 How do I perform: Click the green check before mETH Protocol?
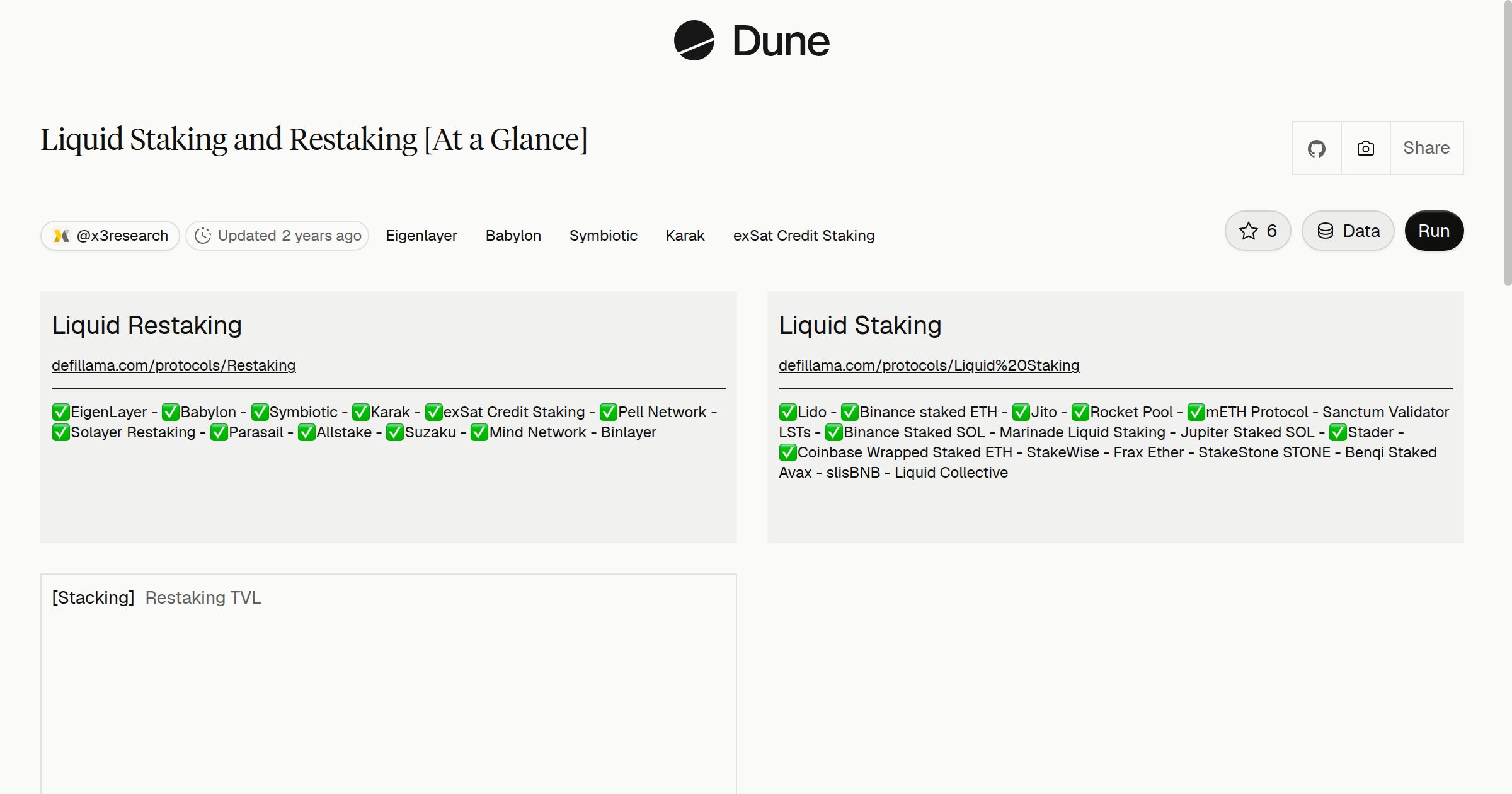click(1196, 413)
